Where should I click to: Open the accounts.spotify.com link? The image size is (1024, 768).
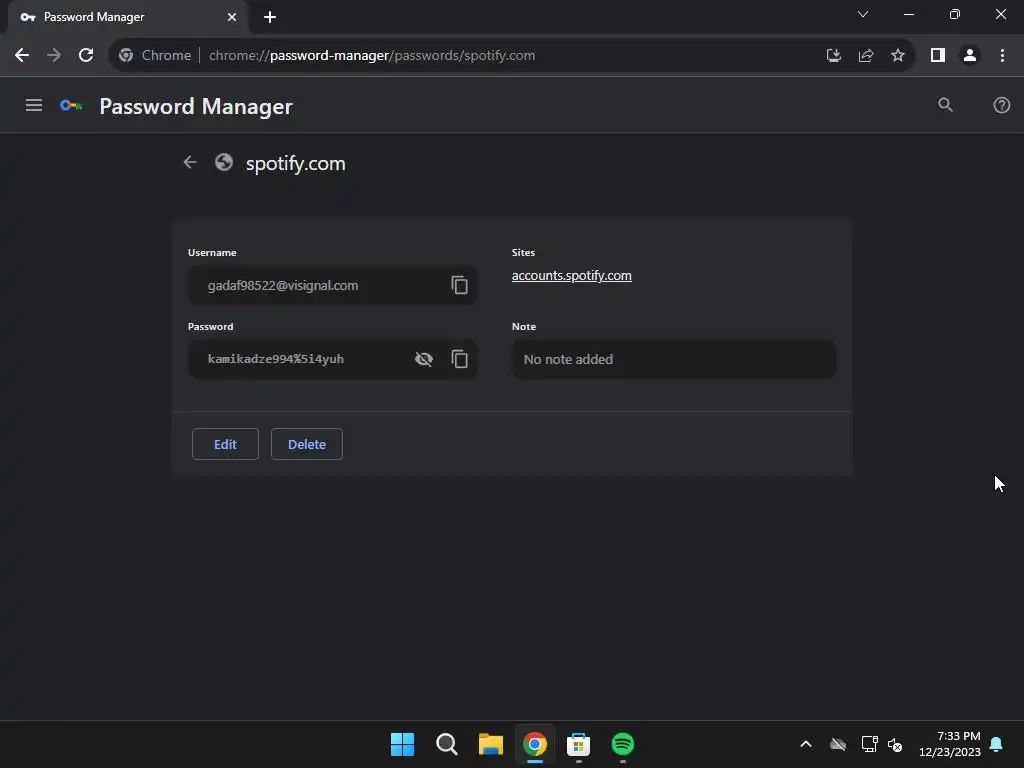coord(571,276)
